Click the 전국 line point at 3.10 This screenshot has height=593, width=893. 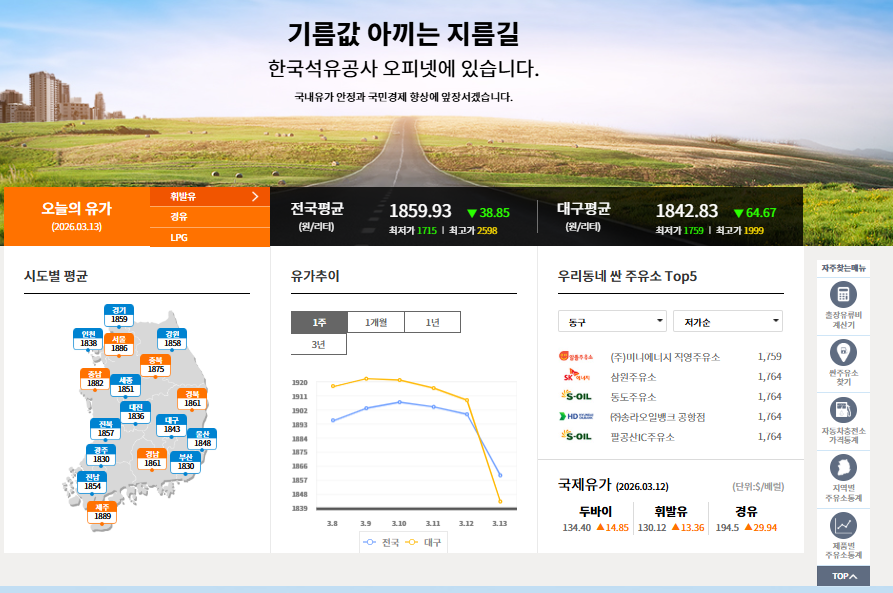(400, 402)
